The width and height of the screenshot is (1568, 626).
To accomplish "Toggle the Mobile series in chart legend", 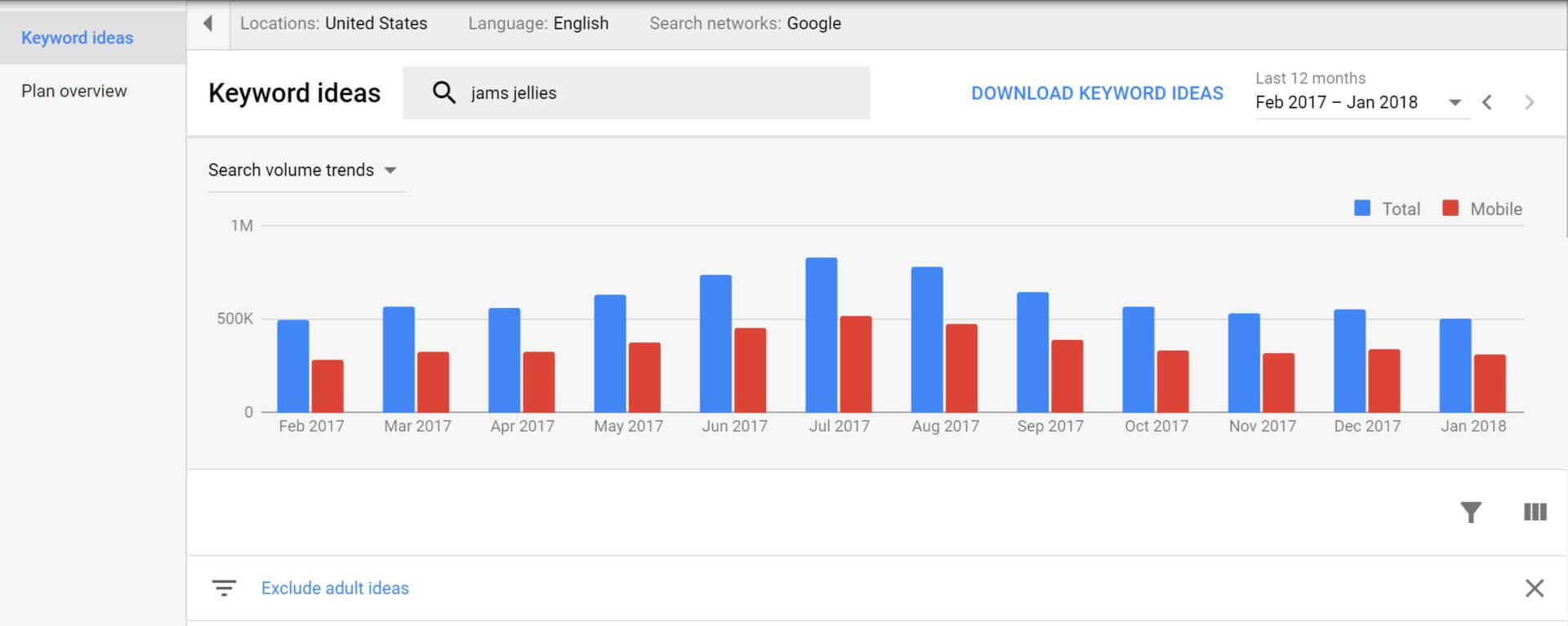I will pos(1482,208).
